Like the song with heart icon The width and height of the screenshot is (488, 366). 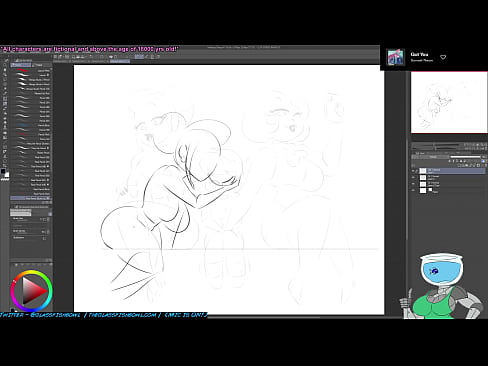pyautogui.click(x=443, y=57)
